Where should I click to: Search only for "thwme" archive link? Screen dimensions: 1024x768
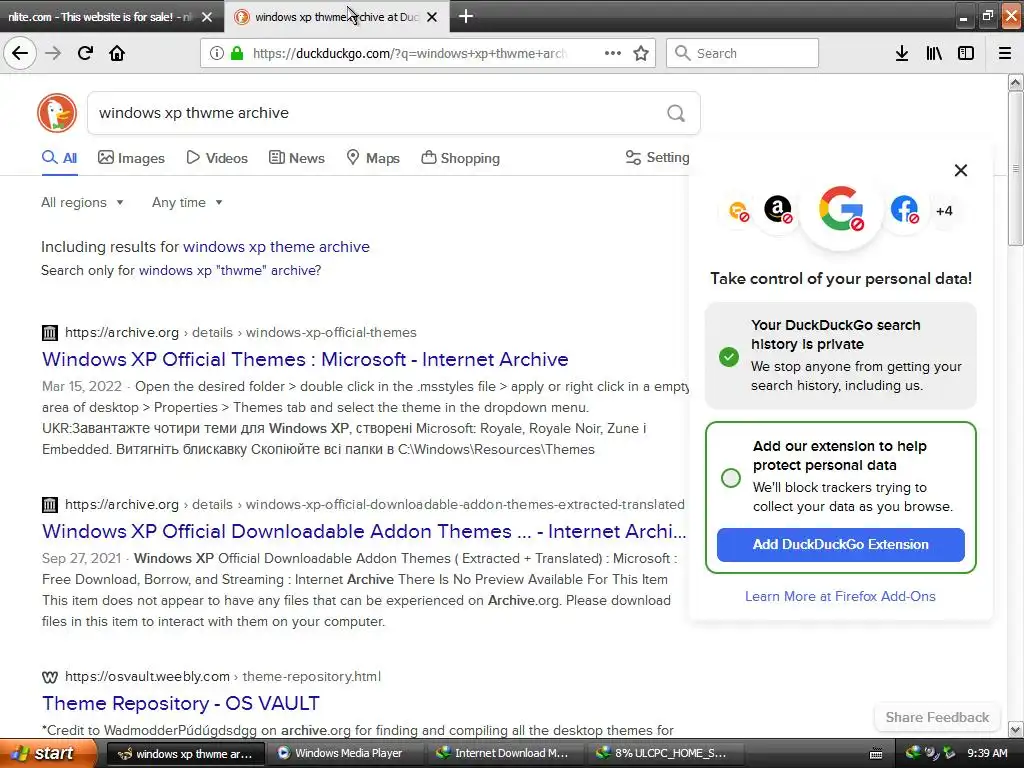tap(230, 270)
